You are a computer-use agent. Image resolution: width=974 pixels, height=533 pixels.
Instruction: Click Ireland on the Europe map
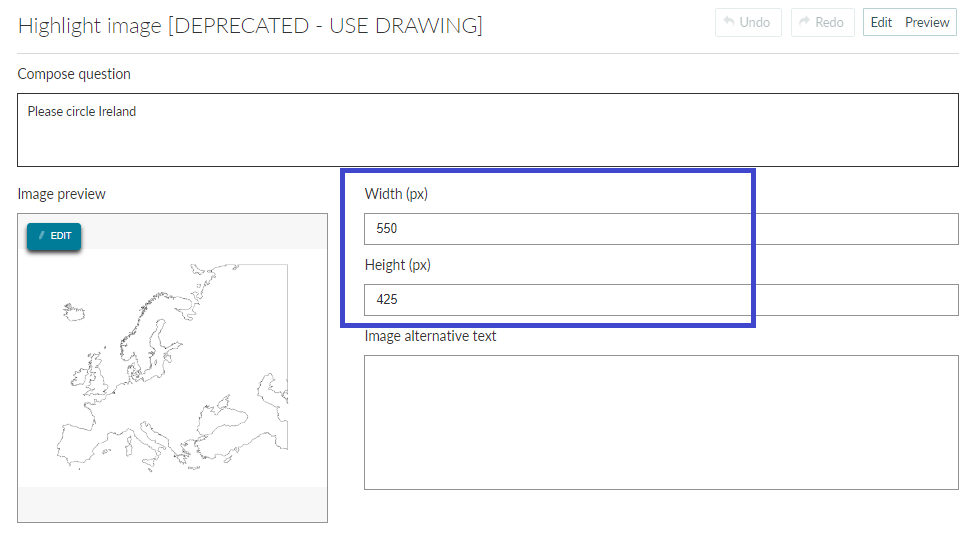80,377
